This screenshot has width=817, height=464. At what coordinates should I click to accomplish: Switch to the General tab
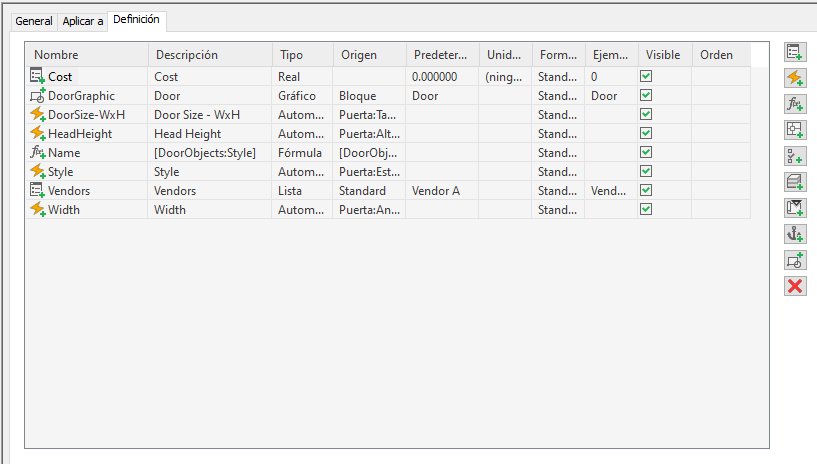point(34,21)
